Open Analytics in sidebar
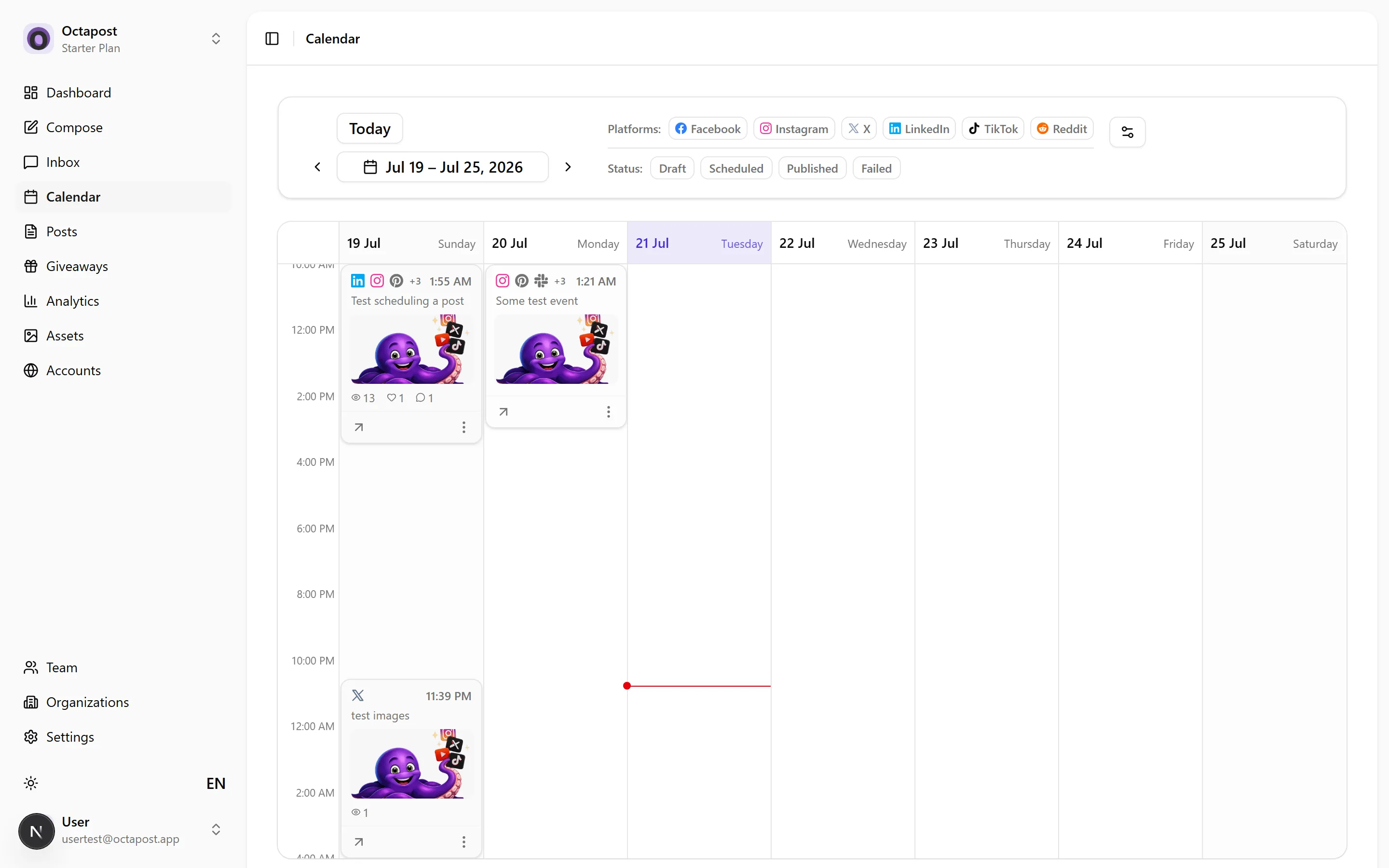Image resolution: width=1389 pixels, height=868 pixels. click(124, 301)
